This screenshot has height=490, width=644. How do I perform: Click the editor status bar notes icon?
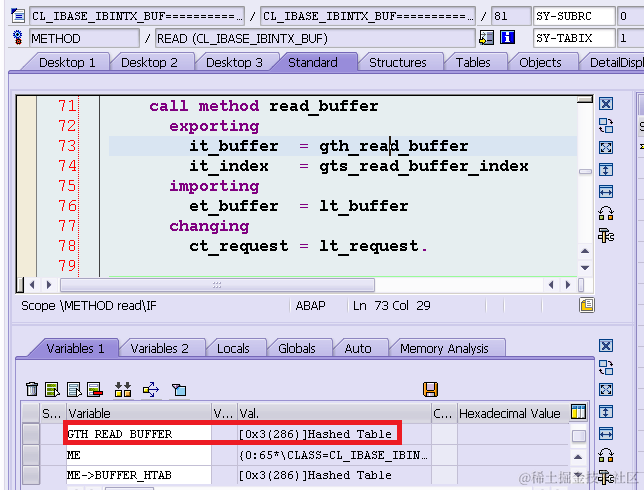tap(586, 305)
